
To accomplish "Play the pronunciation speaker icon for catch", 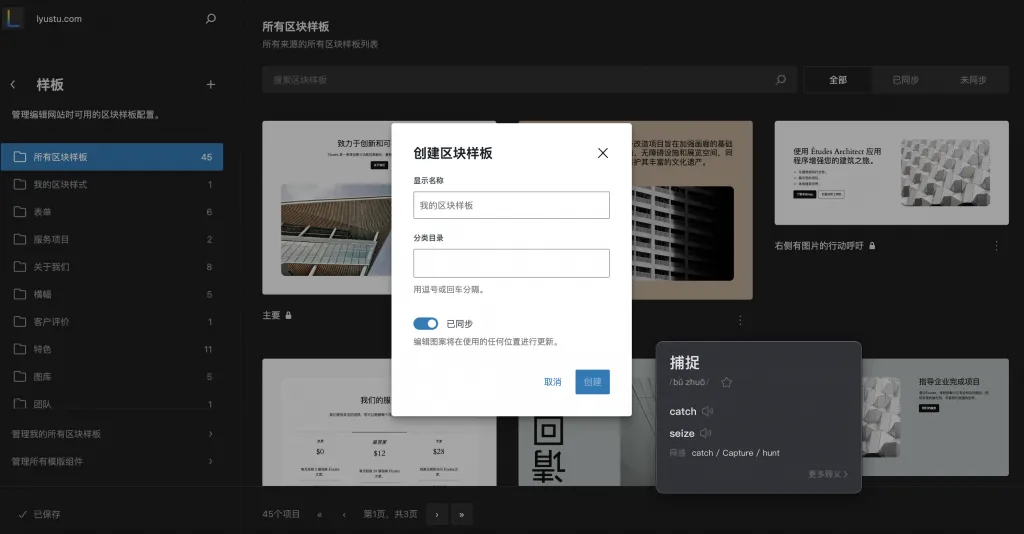I will click(x=707, y=411).
